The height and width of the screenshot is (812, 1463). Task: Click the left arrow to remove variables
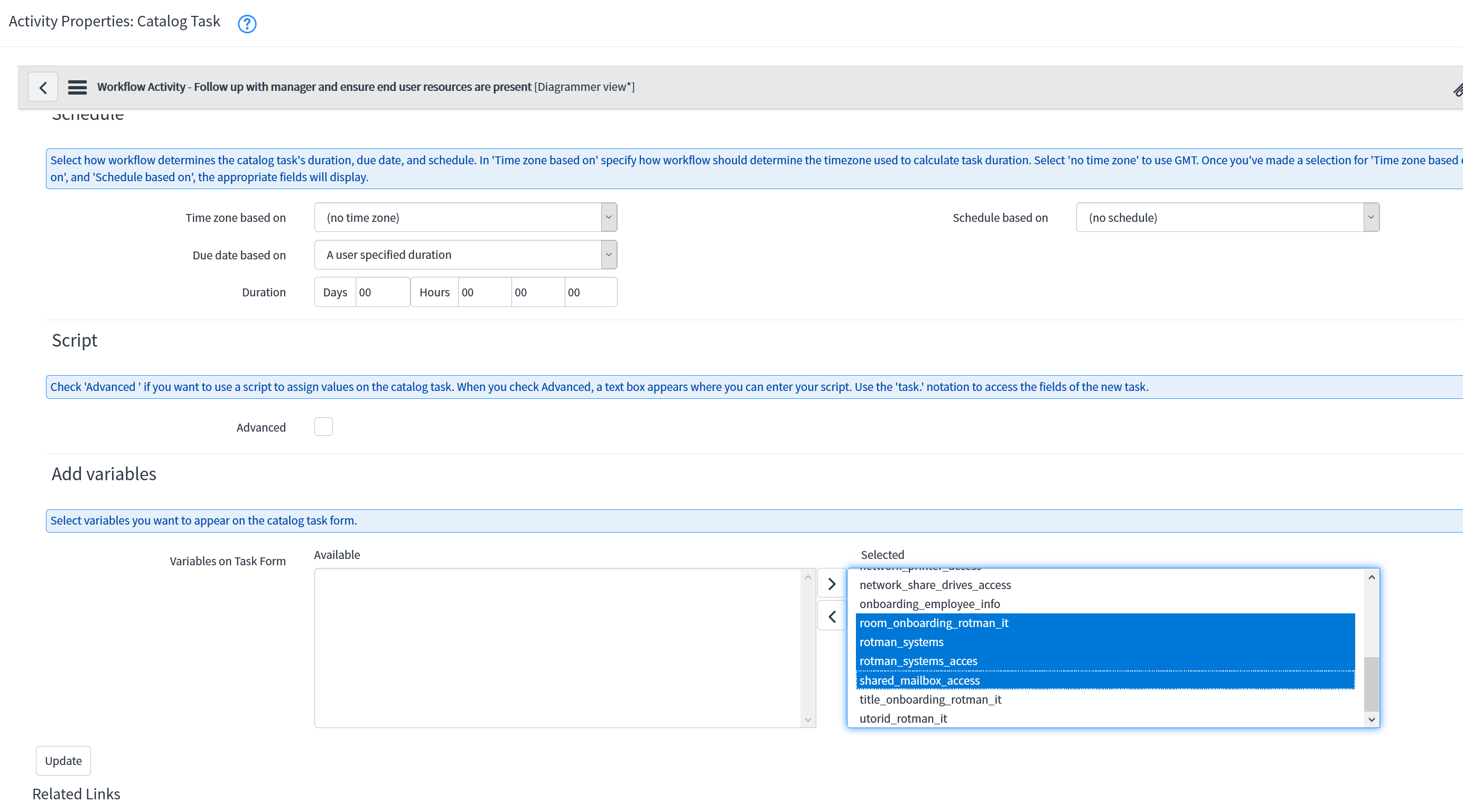(832, 616)
